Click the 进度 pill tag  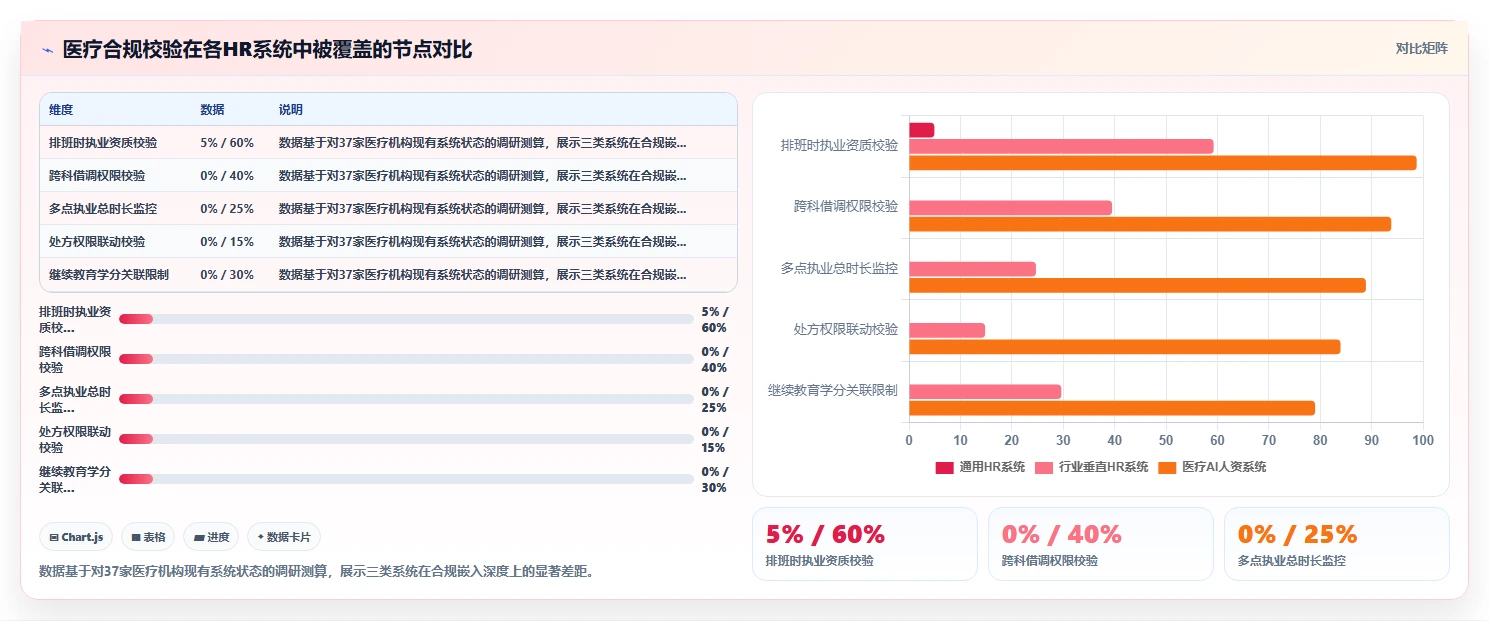(211, 537)
